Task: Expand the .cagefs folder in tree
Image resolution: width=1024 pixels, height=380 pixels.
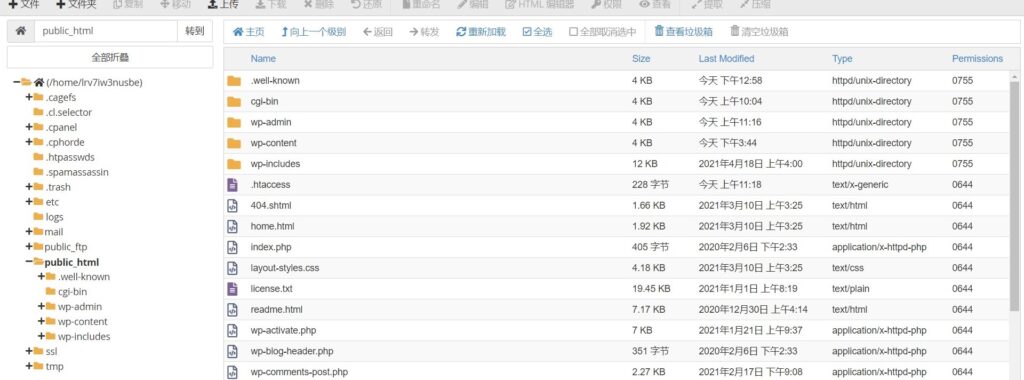Action: click(x=29, y=97)
